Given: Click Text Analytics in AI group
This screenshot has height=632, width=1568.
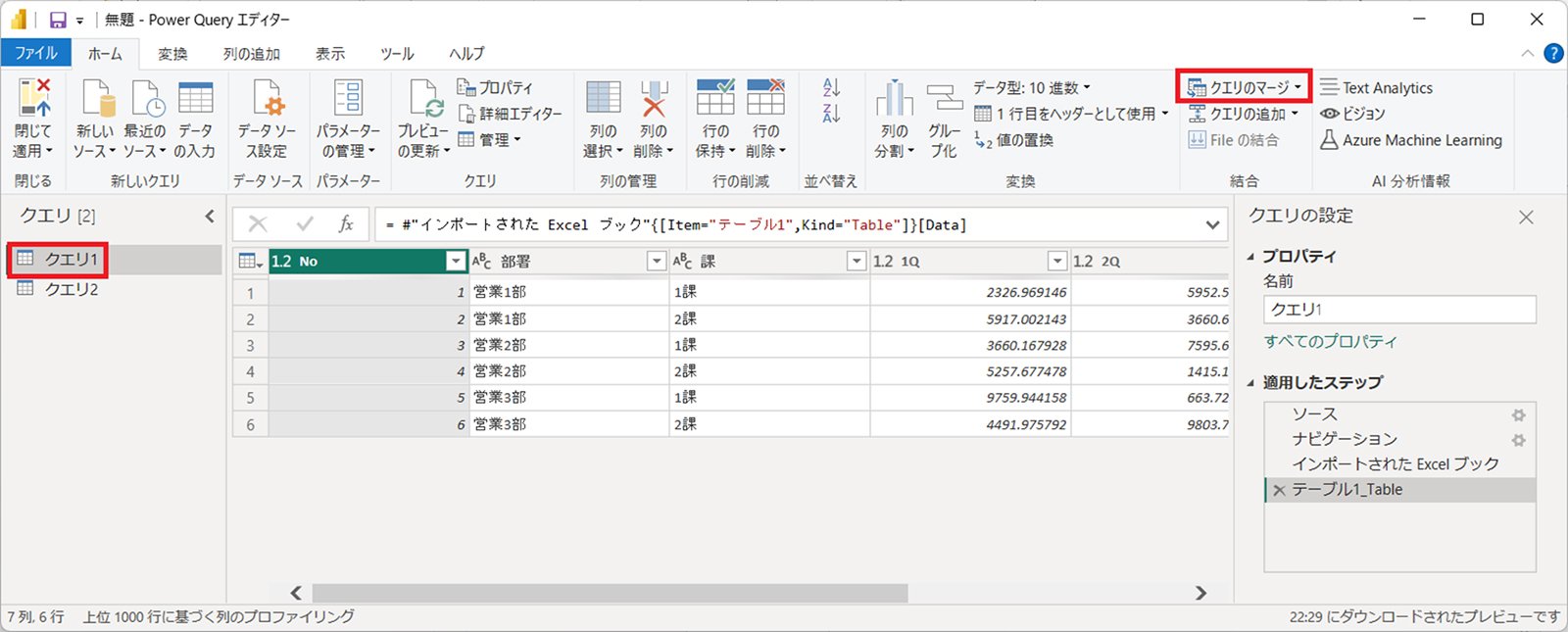Looking at the screenshot, I should [1376, 87].
